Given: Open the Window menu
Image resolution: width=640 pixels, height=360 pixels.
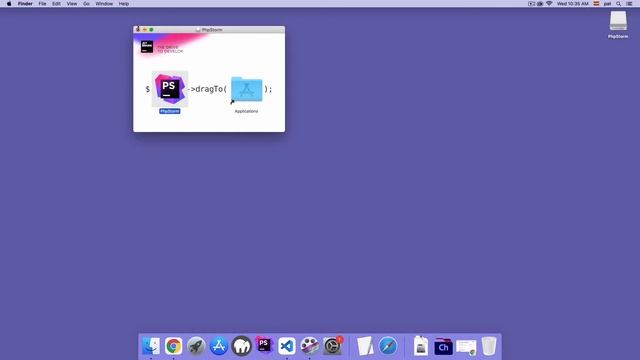Looking at the screenshot, I should [x=104, y=4].
